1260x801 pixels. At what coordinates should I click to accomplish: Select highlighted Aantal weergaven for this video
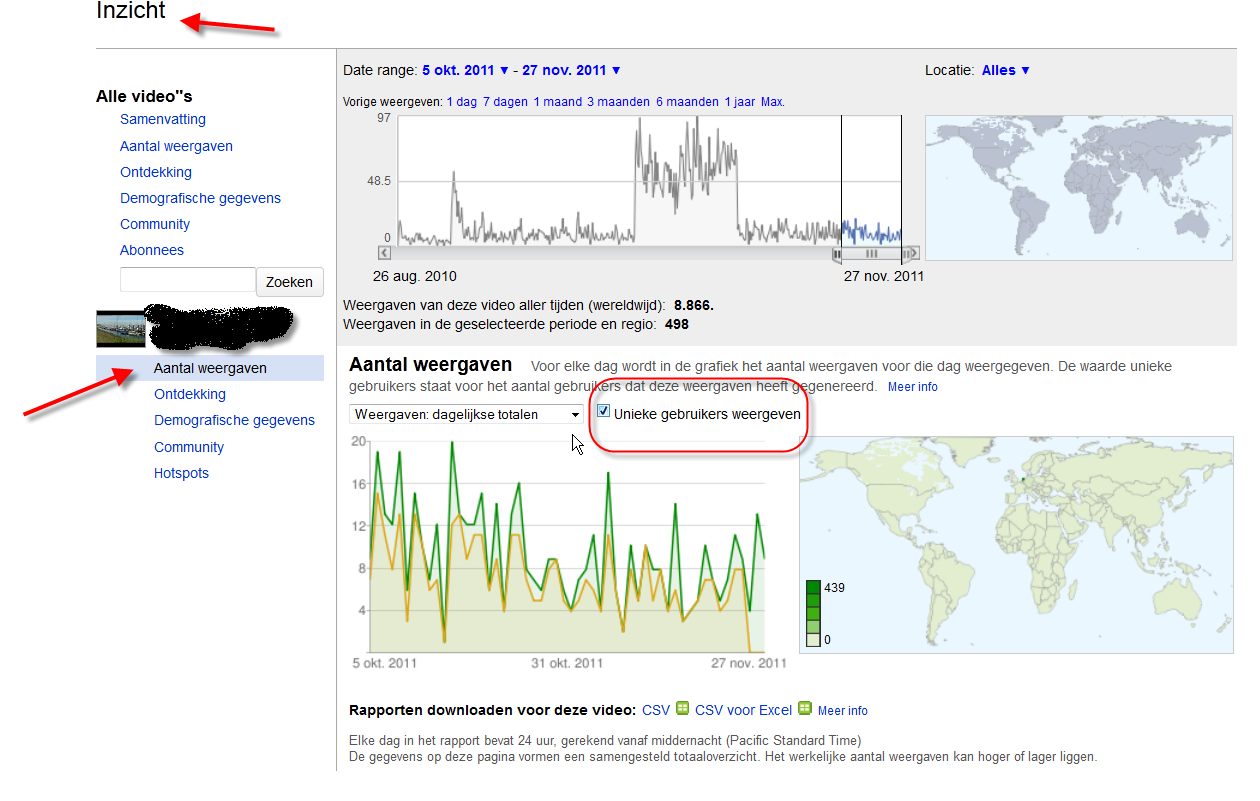point(210,368)
